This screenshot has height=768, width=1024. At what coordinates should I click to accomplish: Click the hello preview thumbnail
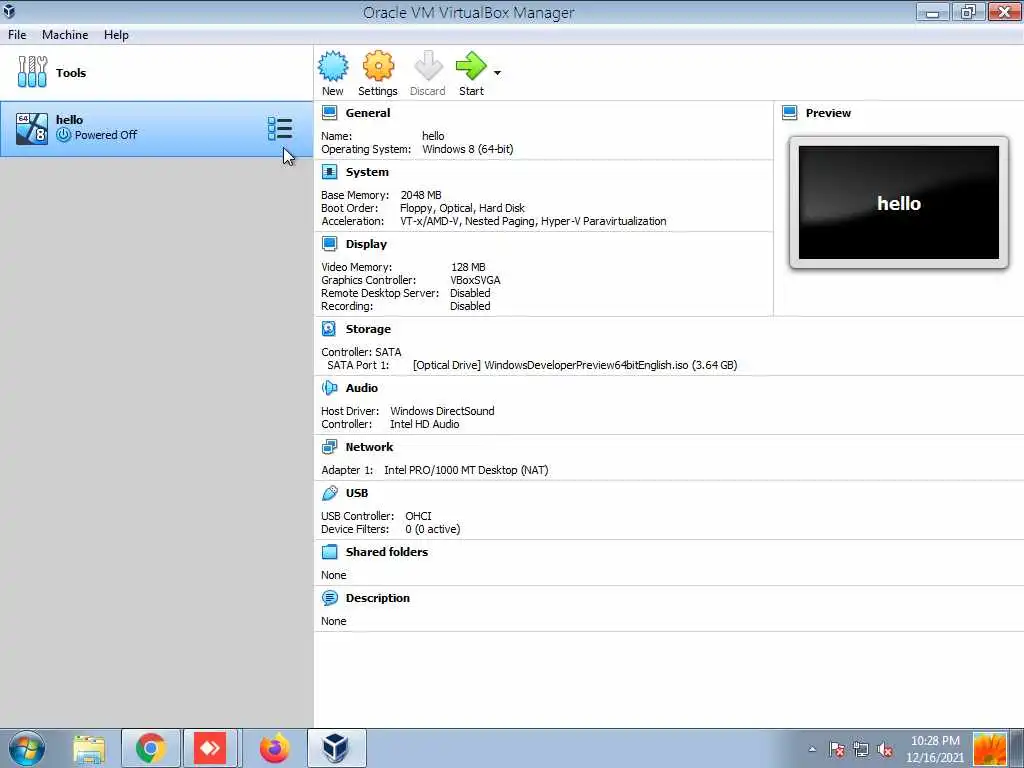pos(899,202)
